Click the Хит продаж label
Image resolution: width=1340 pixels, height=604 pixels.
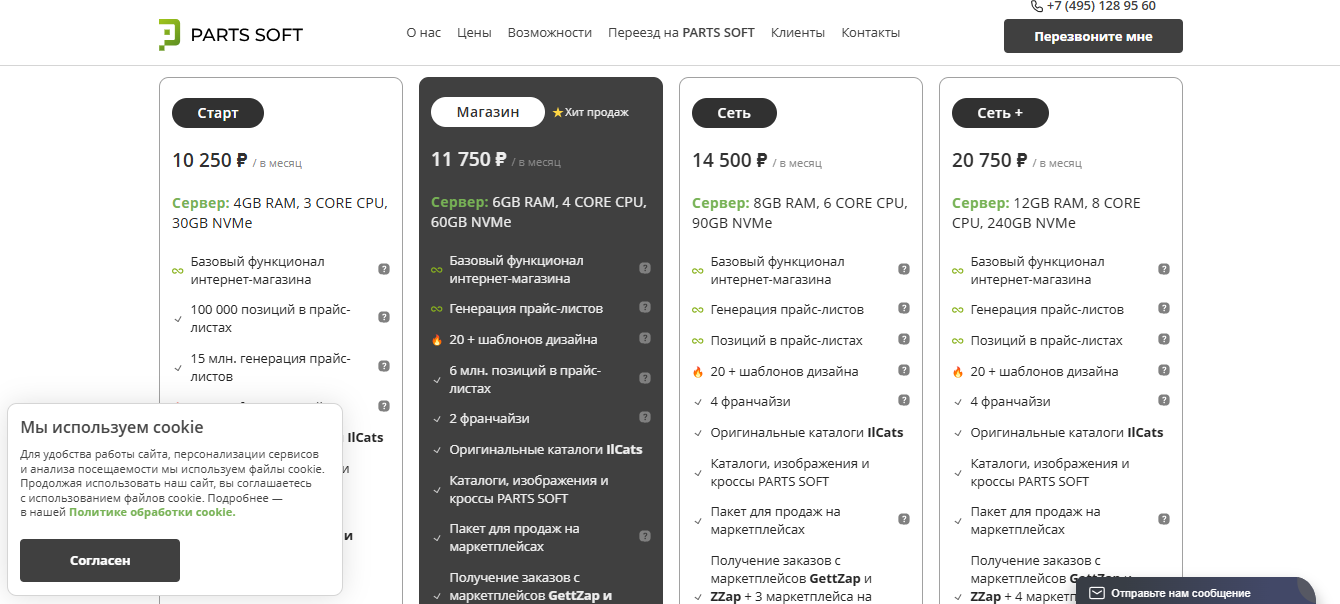coord(597,112)
